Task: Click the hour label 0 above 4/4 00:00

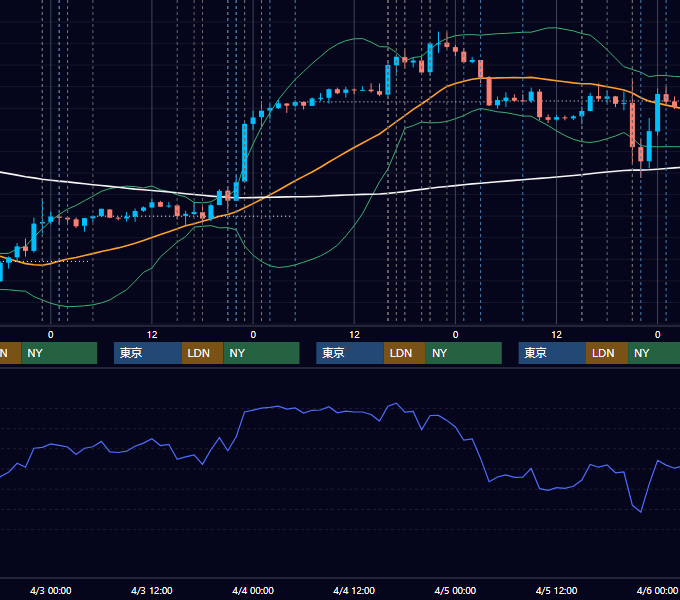Action: [253, 335]
